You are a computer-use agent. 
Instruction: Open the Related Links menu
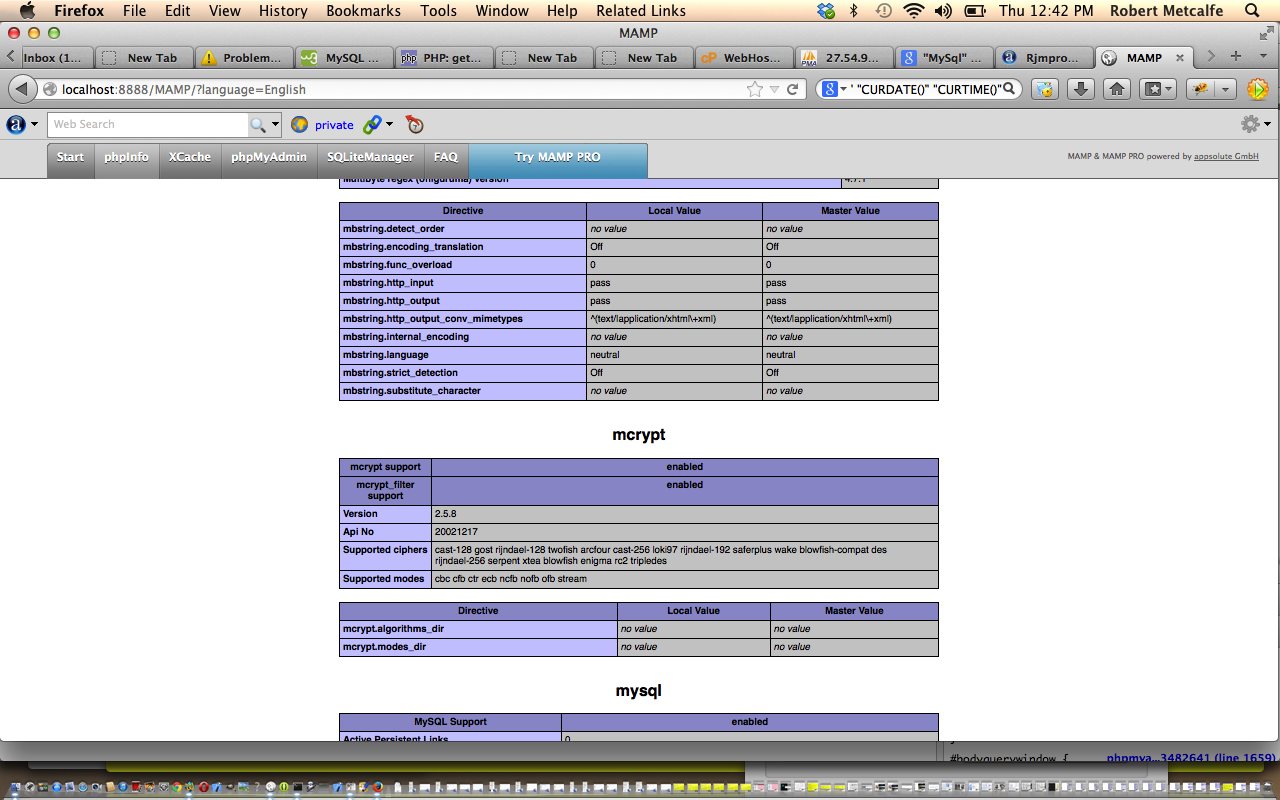coord(641,11)
